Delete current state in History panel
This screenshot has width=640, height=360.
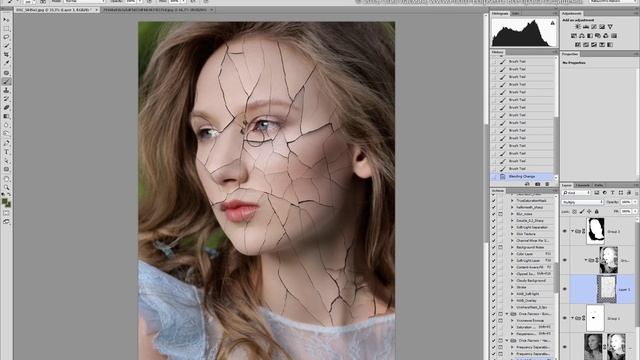pos(547,184)
